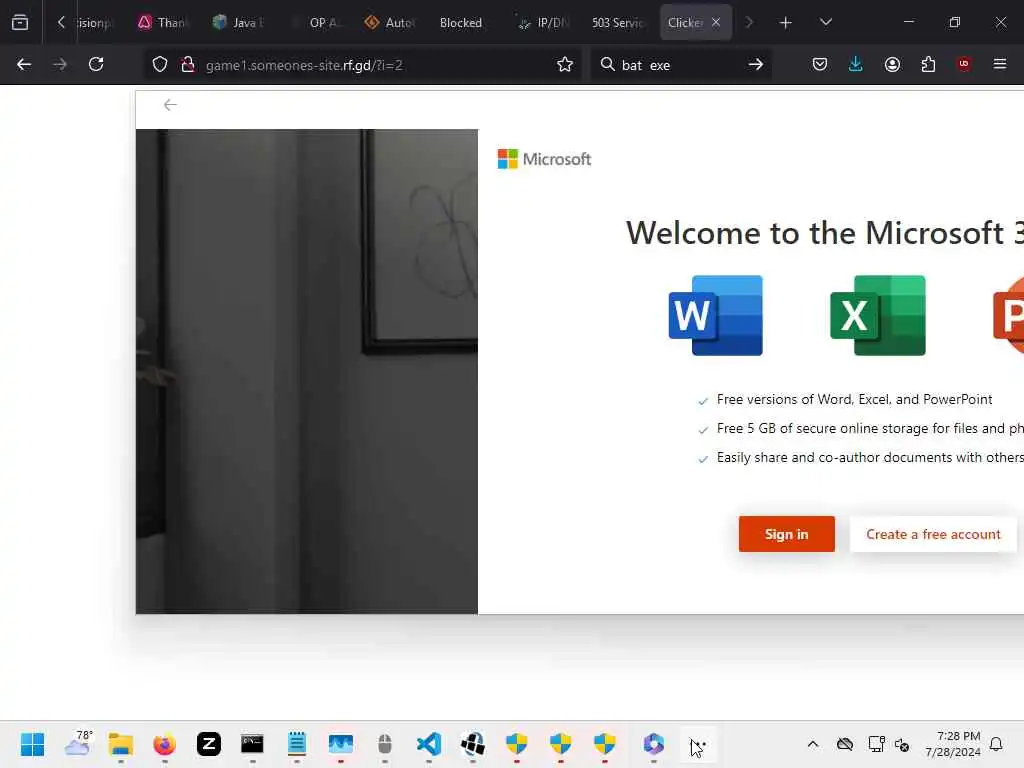This screenshot has width=1024, height=768.
Task: Open the weather widget showing 78°
Action: (x=78, y=744)
